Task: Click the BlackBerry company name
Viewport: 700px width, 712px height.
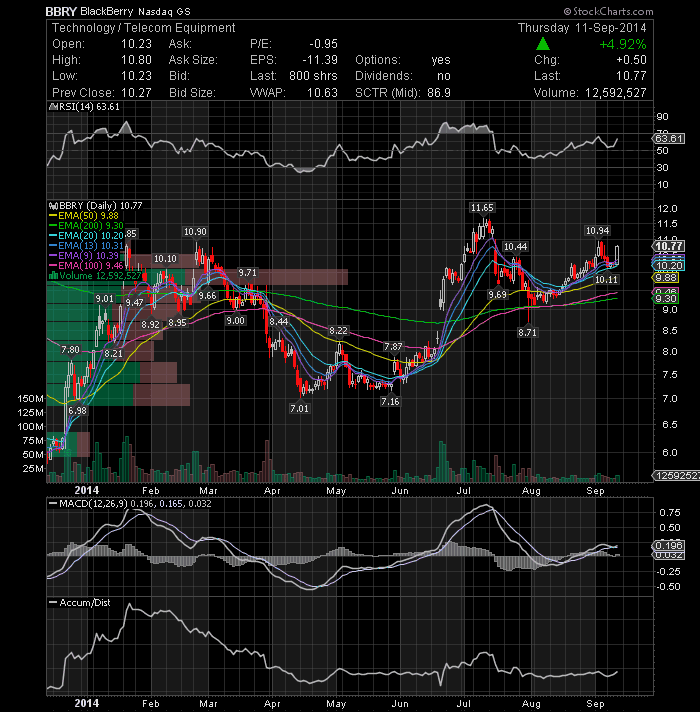Action: click(x=107, y=11)
